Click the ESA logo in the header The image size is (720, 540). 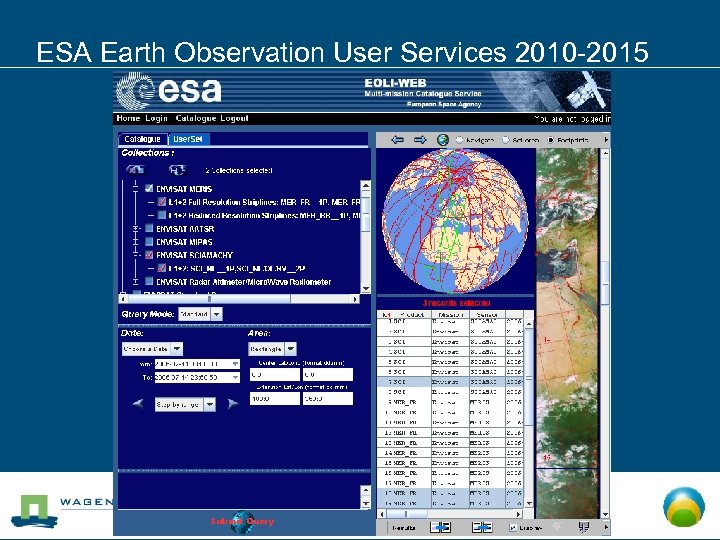click(x=169, y=90)
